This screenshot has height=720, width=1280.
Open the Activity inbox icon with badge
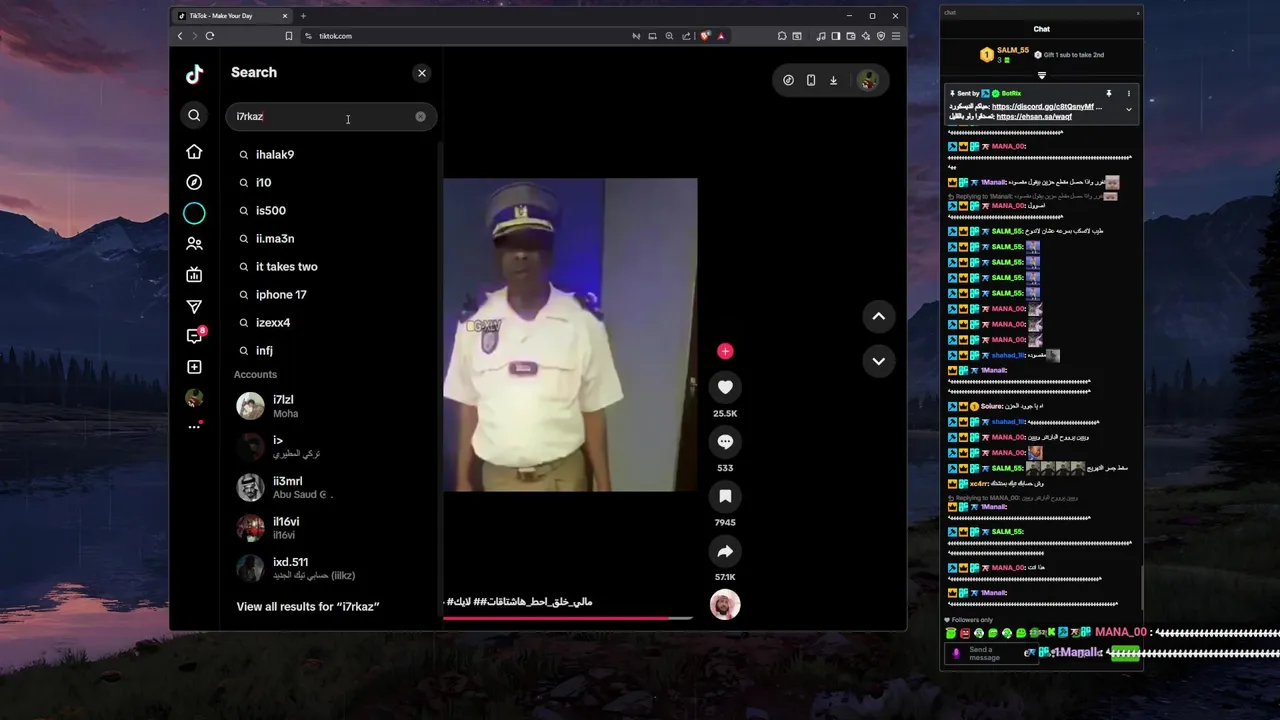[x=195, y=336]
